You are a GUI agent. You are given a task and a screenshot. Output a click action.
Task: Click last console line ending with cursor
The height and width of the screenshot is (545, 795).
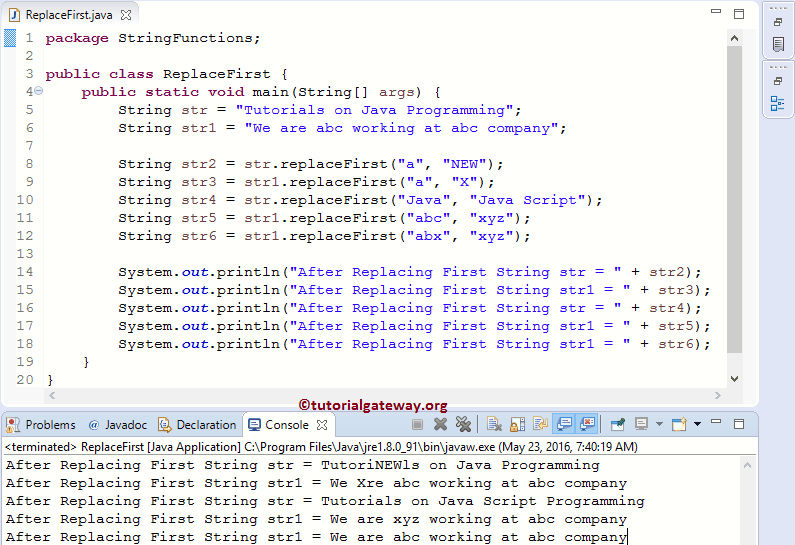[316, 537]
